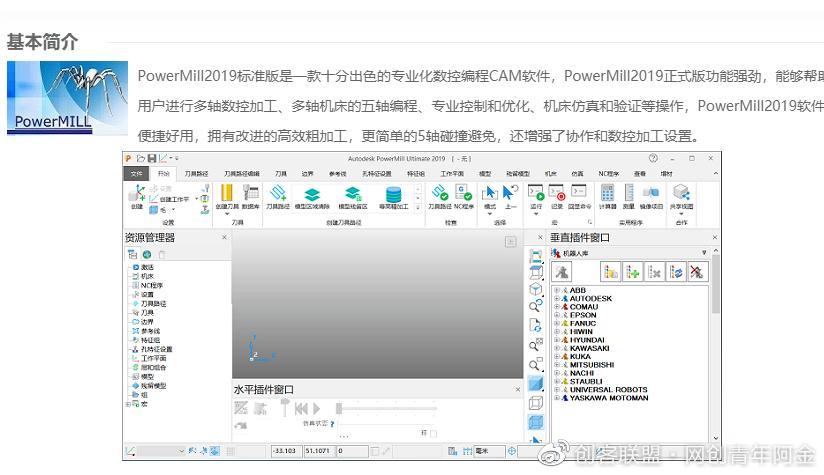824x475 pixels.
Task: Click the toolpath verification 刀具路径 check icon
Action: pos(440,197)
